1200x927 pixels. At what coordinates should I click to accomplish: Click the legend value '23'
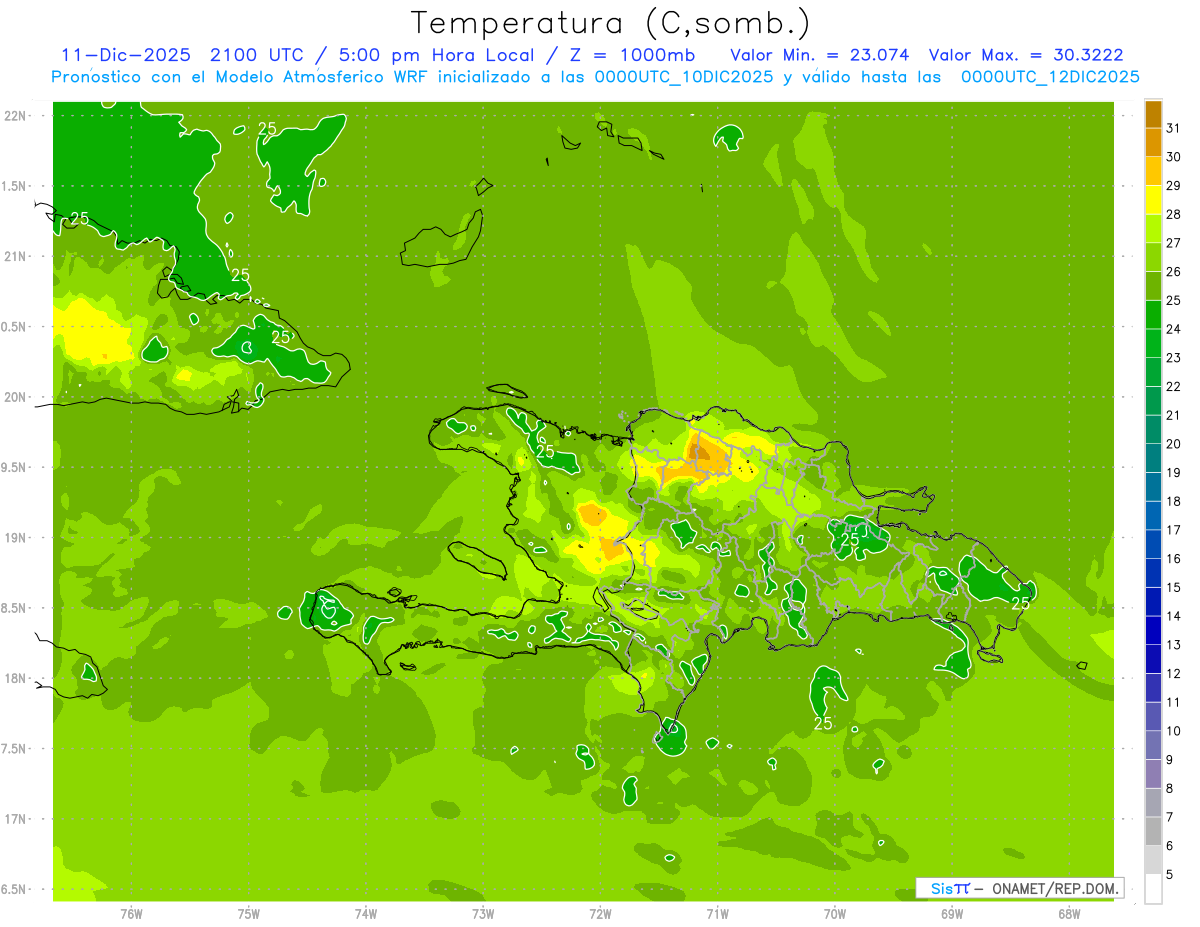[x=1174, y=358]
